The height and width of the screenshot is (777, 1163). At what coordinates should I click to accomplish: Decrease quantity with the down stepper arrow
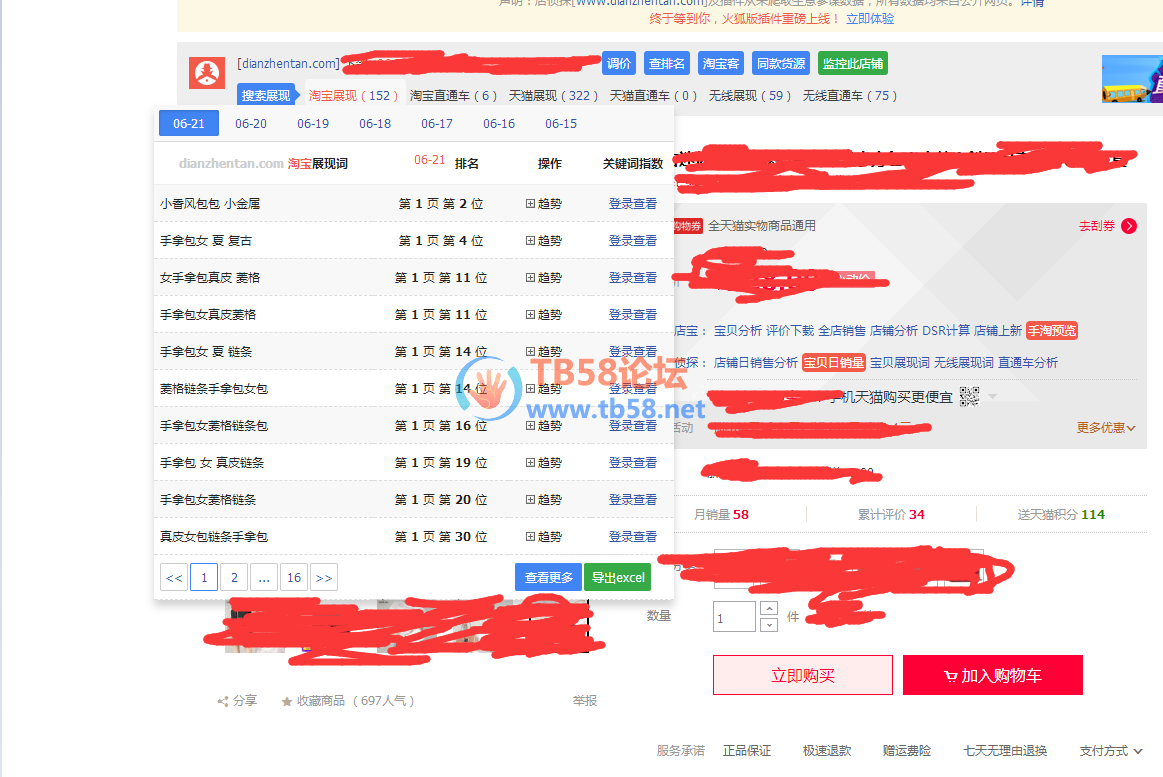769,624
